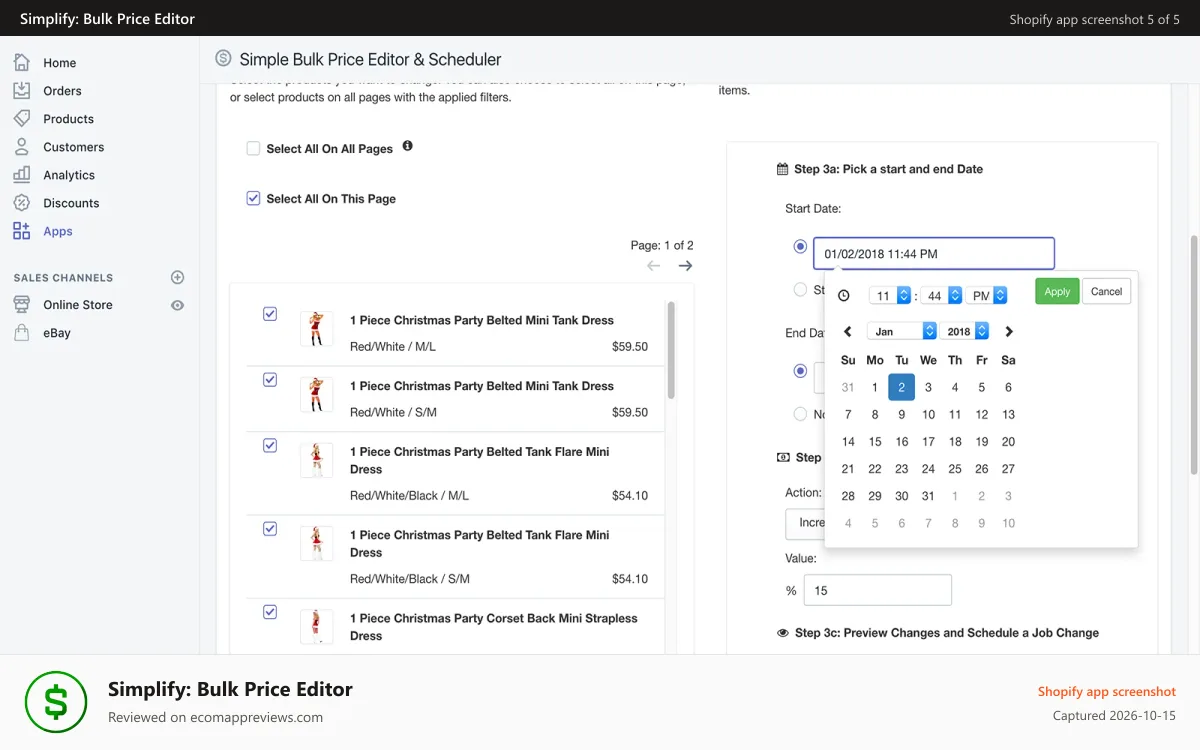Open the month dropdown showing Jan
1200x750 pixels.
[x=902, y=331]
